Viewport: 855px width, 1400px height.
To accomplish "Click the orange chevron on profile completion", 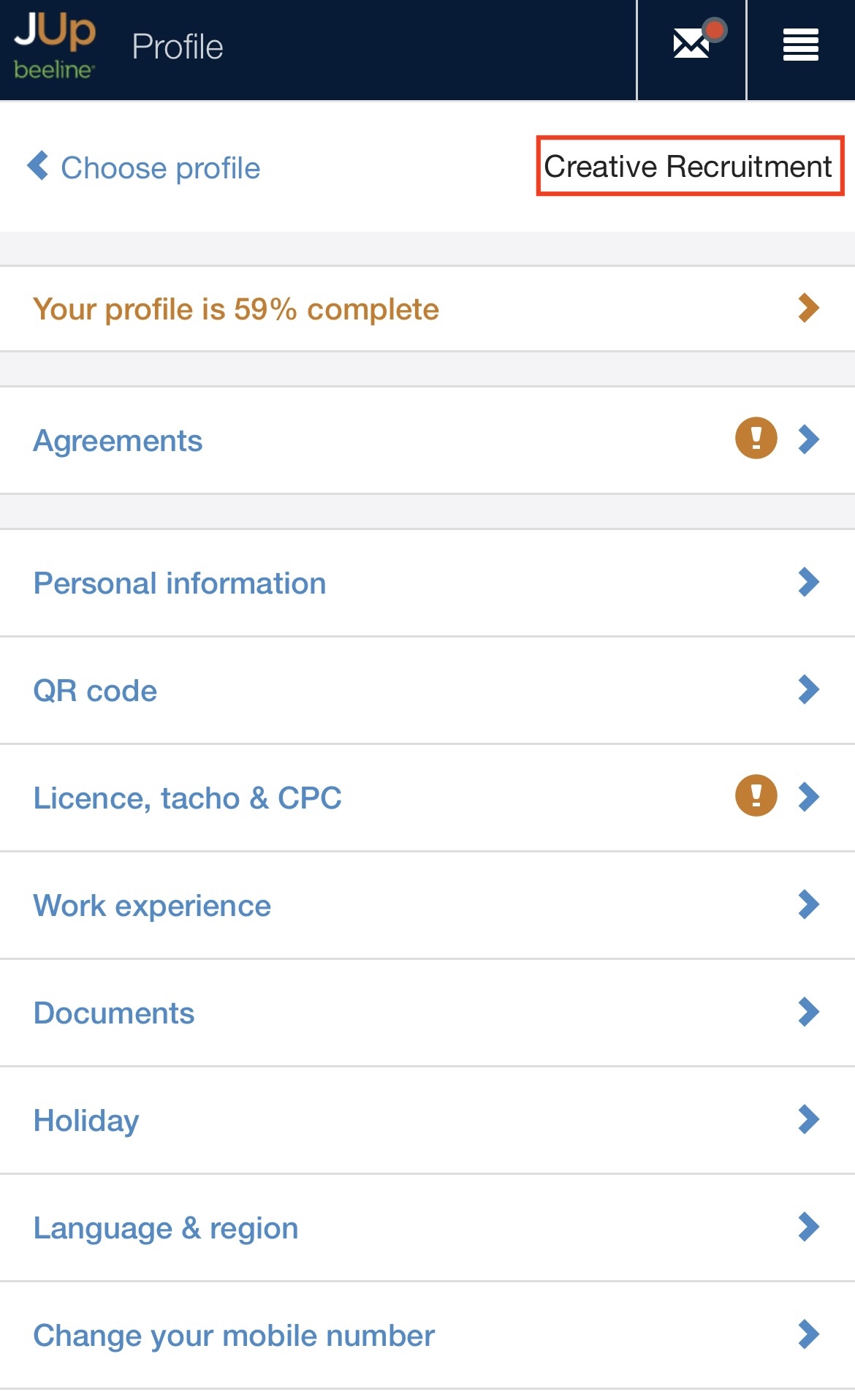I will point(808,308).
